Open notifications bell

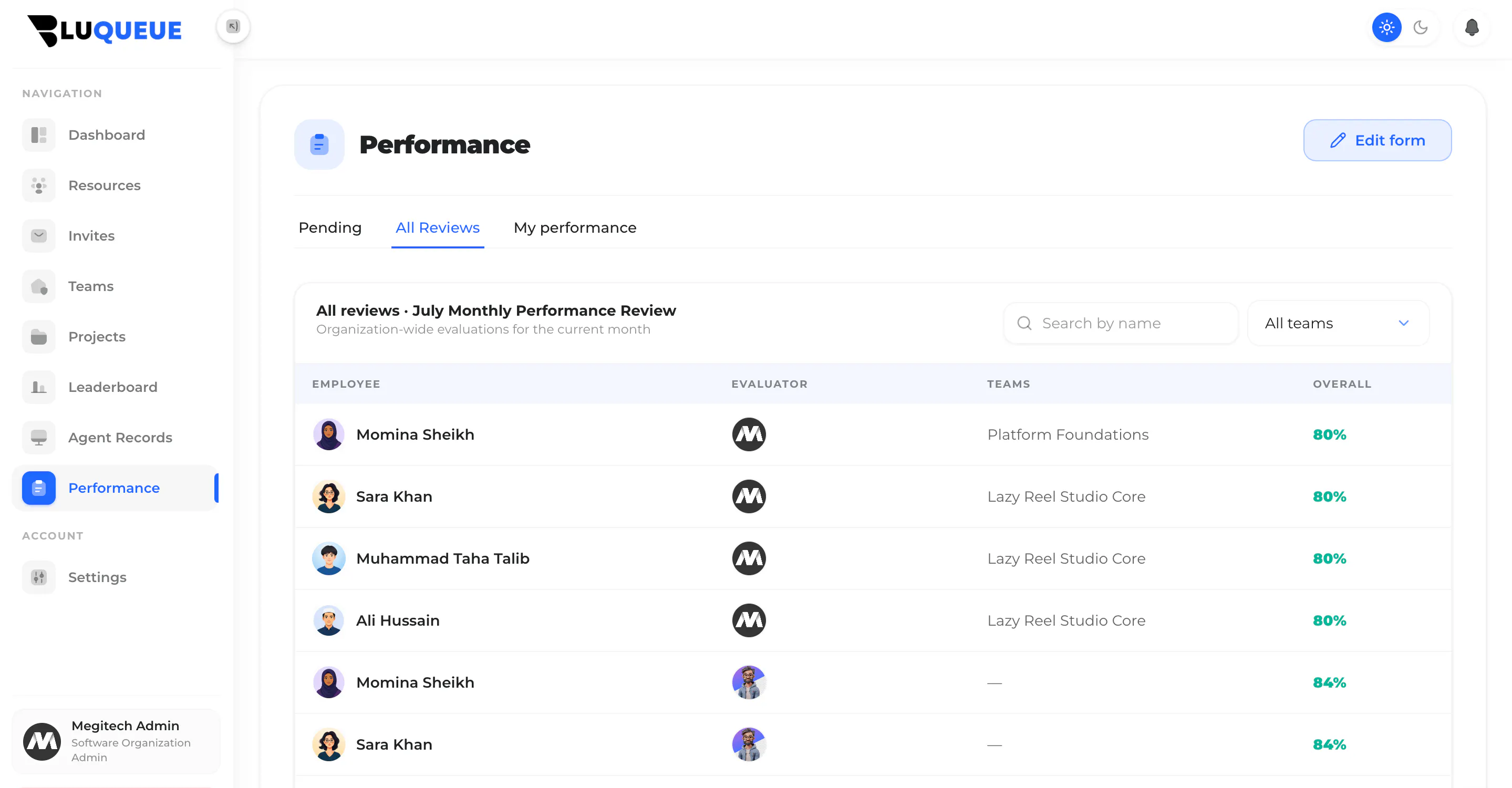point(1472,27)
